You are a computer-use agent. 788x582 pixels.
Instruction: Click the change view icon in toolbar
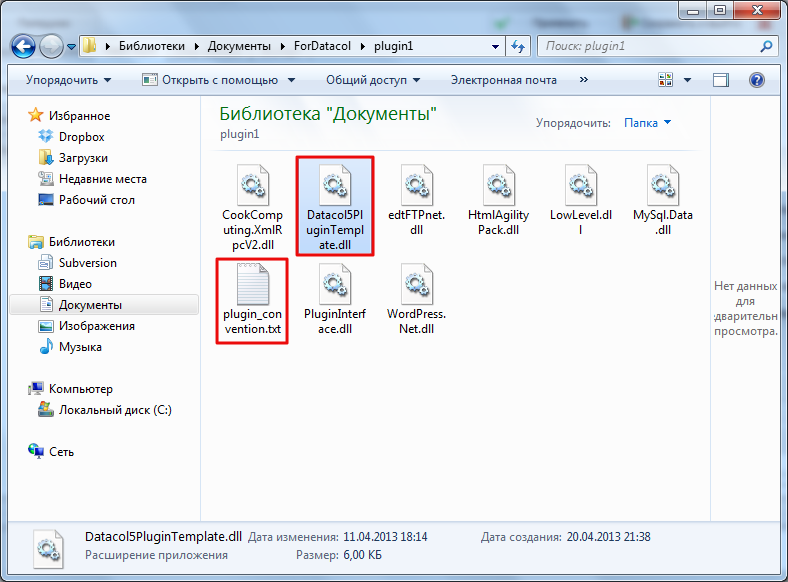[x=665, y=79]
